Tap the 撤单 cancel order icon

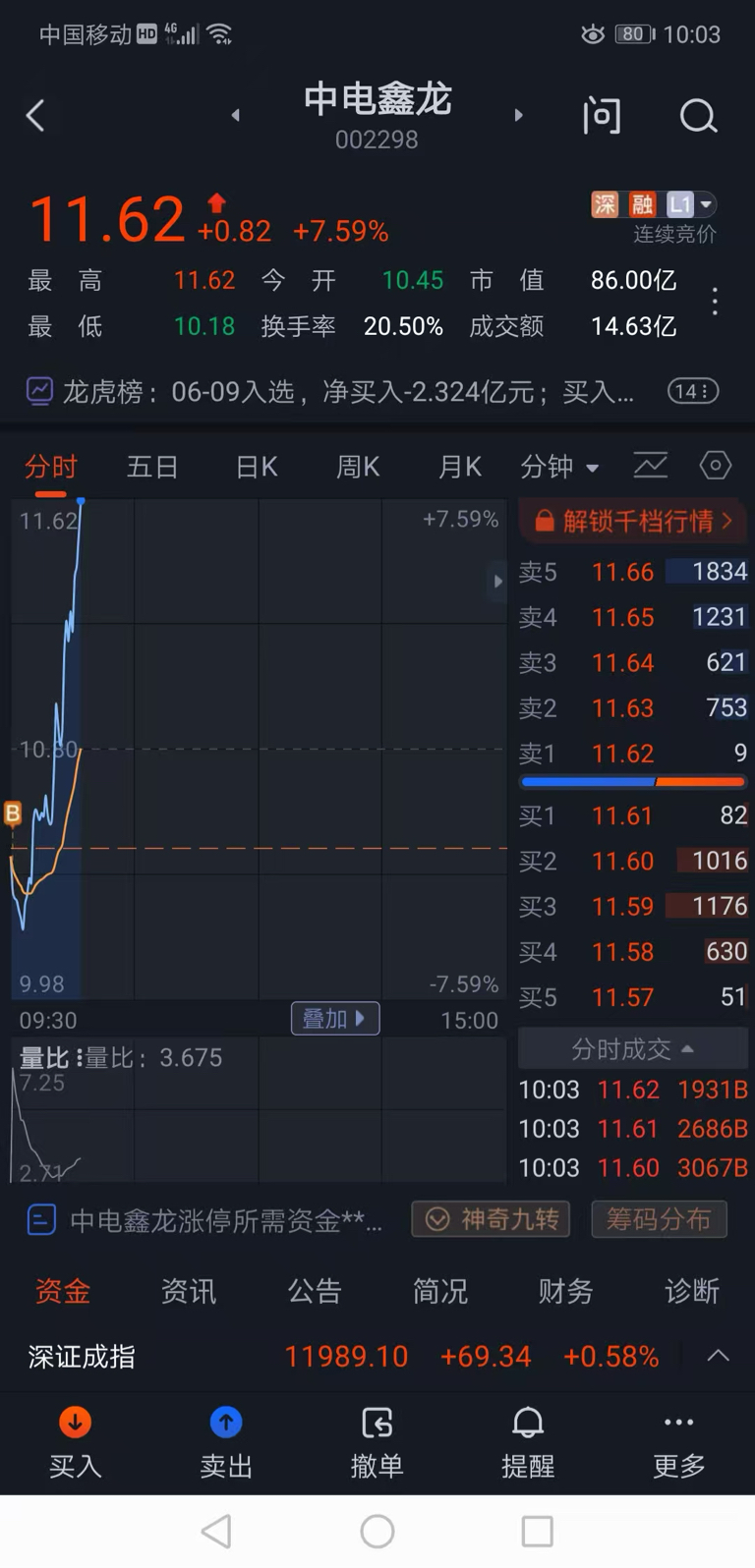[x=377, y=1422]
